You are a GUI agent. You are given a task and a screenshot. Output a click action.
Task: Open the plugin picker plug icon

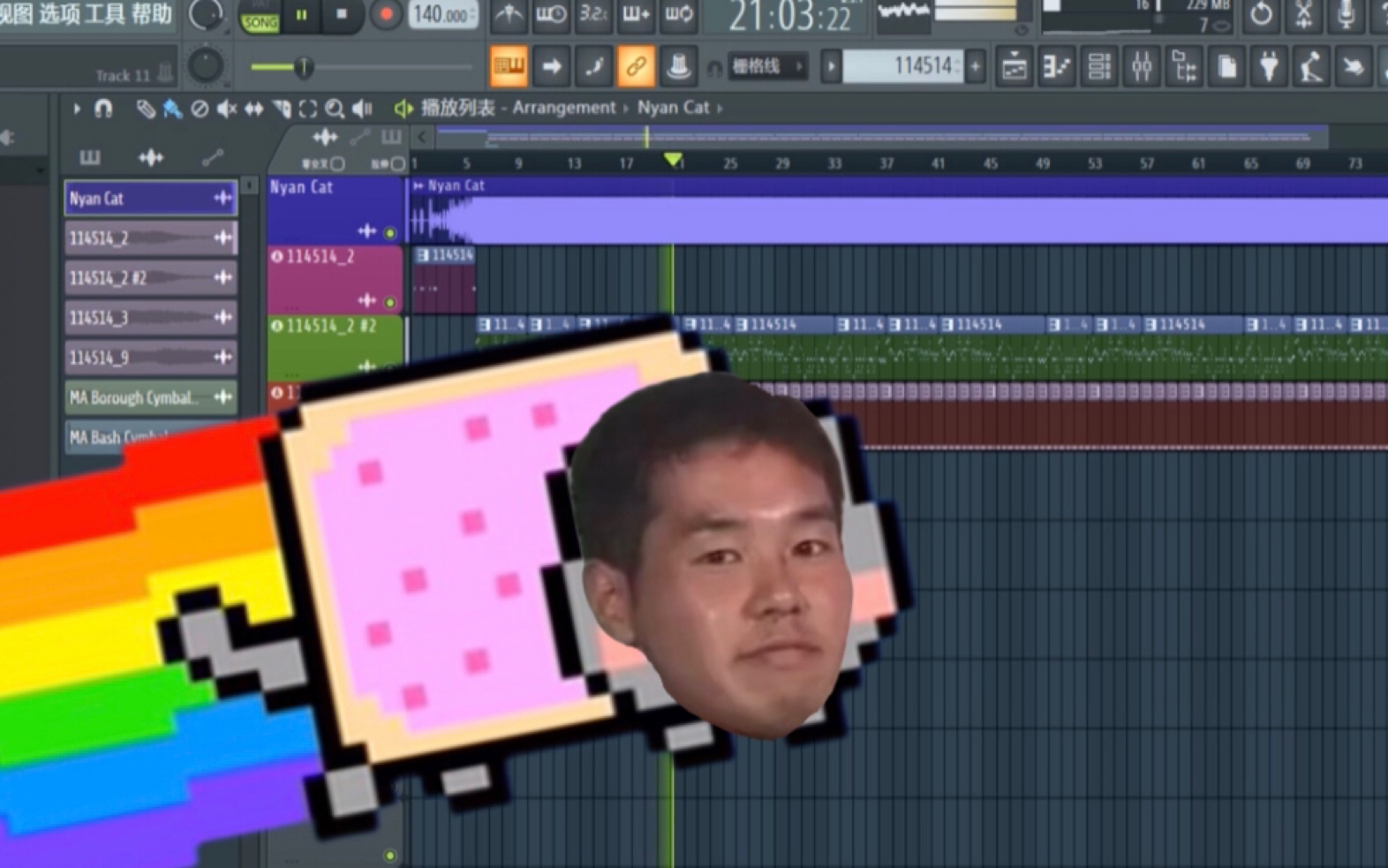tap(1269, 67)
